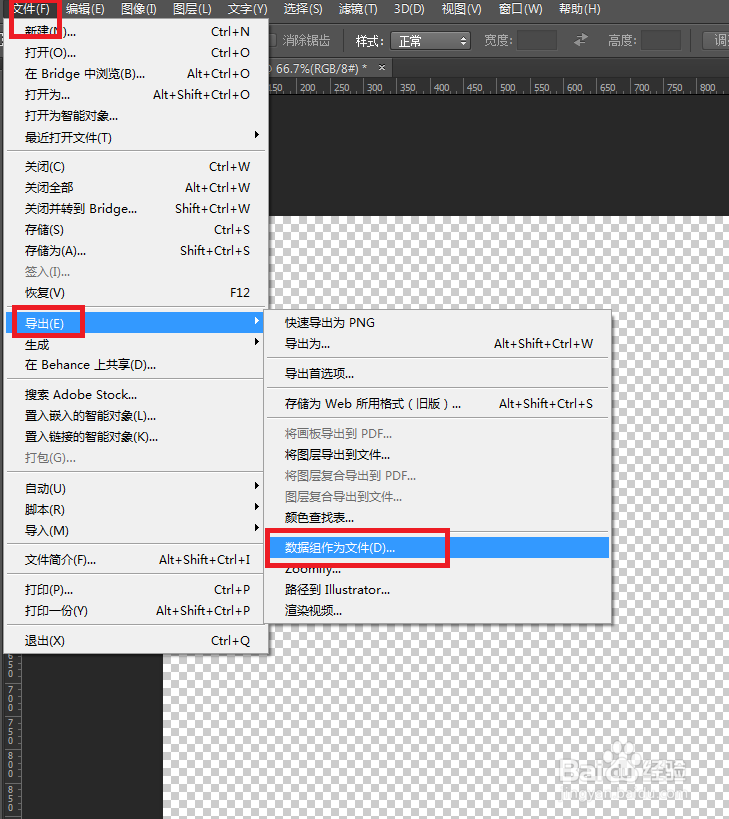Choose 打开为智能对象...

136,115
